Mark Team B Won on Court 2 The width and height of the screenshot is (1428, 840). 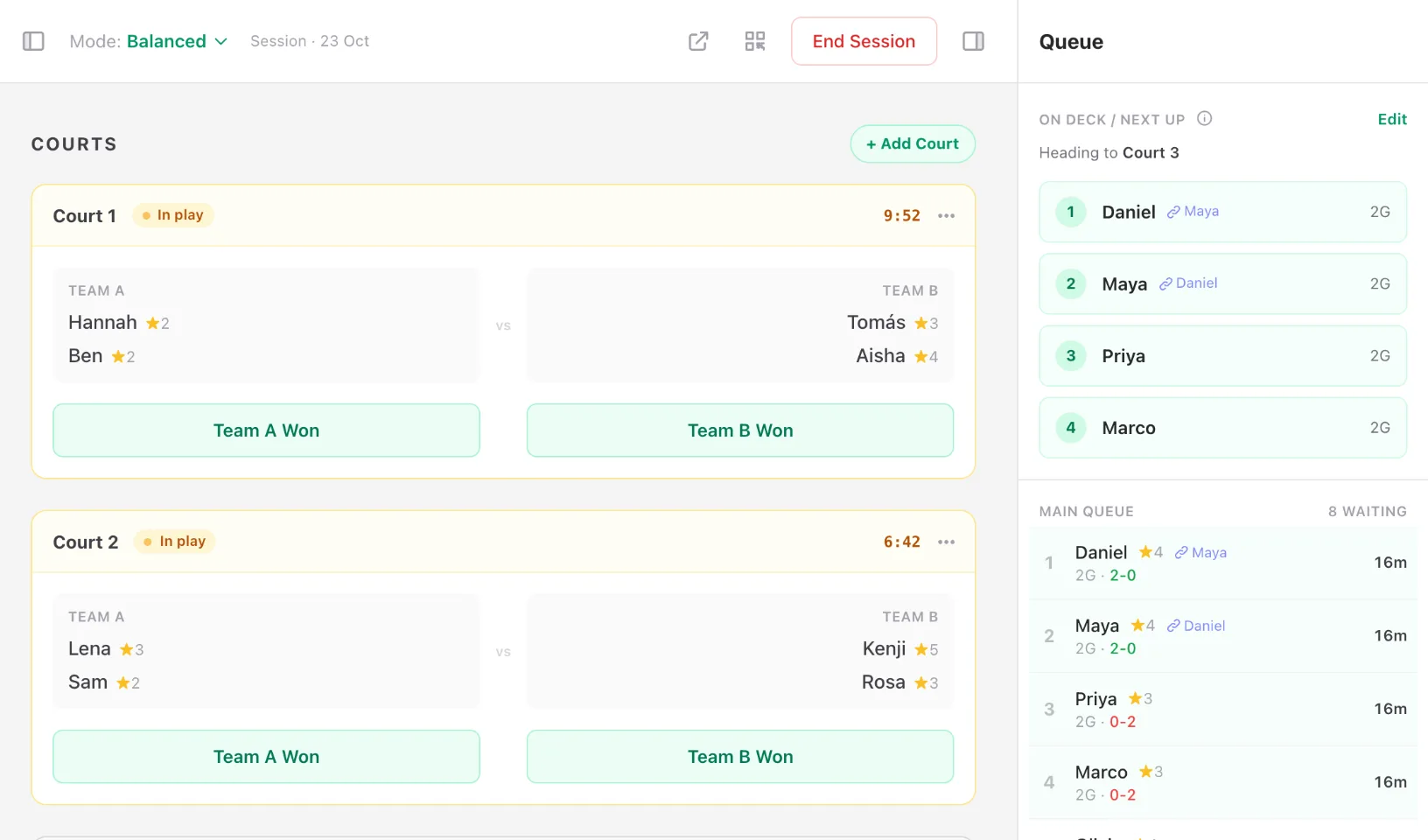click(740, 757)
